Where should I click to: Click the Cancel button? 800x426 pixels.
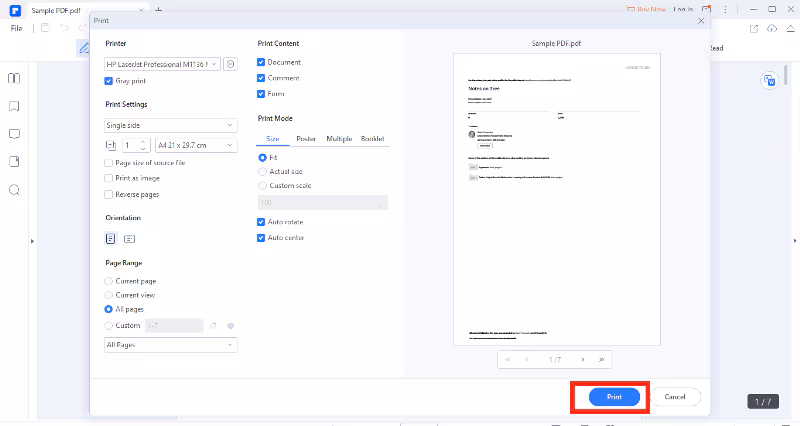(x=675, y=397)
